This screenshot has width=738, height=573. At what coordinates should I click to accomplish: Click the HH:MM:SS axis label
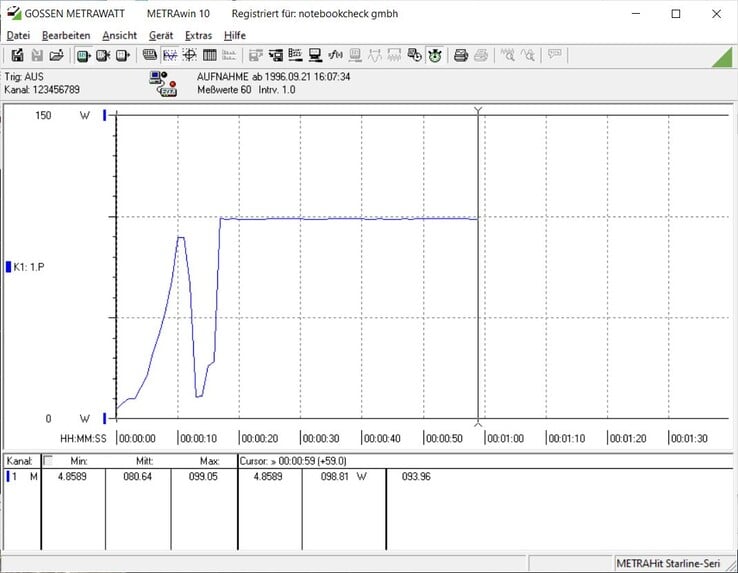(x=83, y=438)
